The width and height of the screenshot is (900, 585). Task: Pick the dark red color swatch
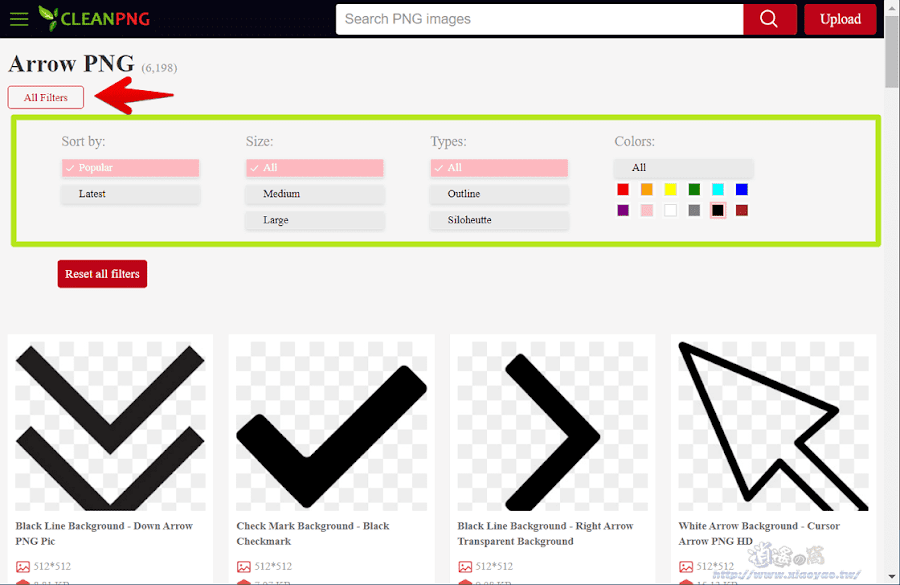pyautogui.click(x=742, y=211)
